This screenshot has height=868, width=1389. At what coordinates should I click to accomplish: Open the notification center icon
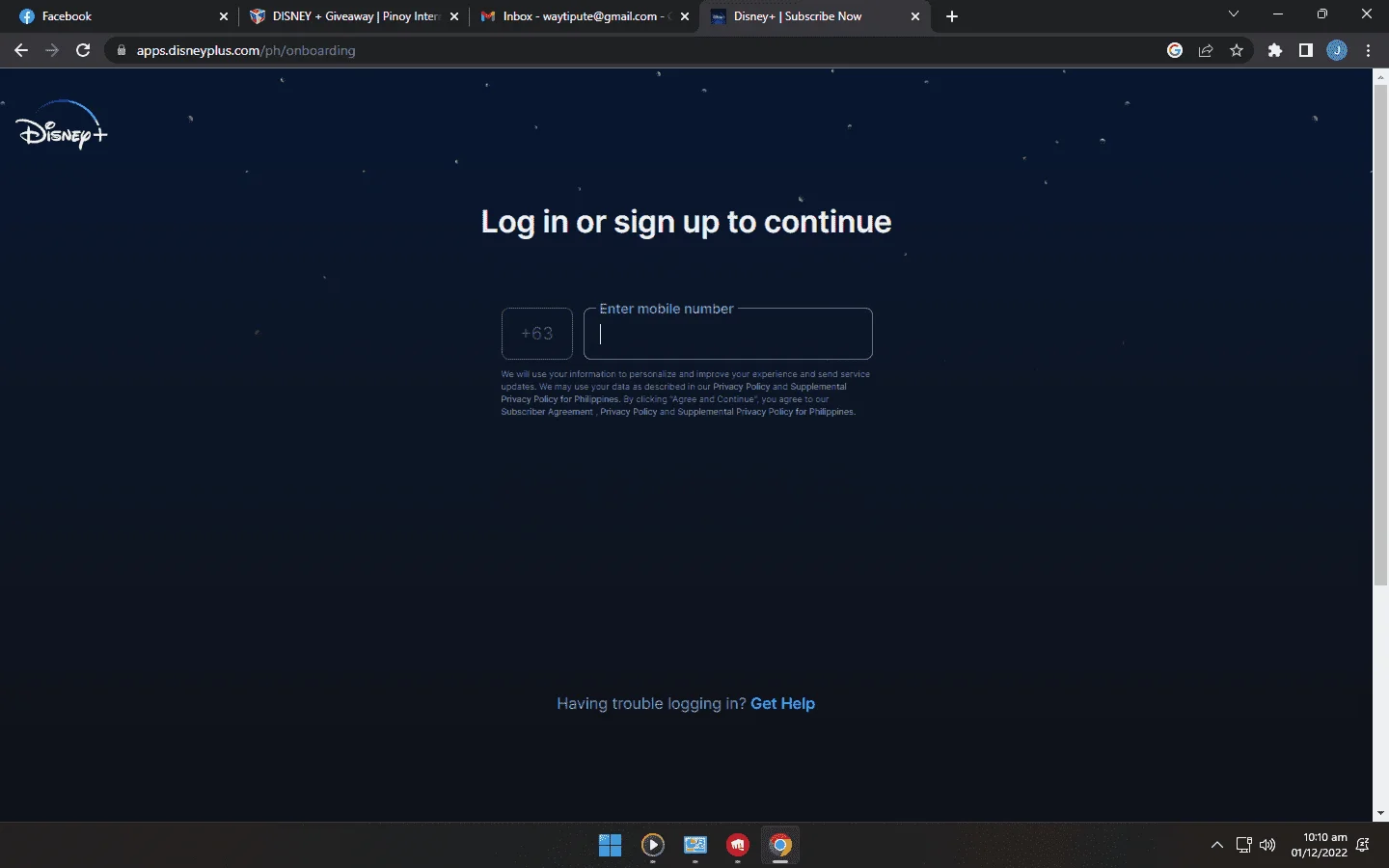point(1363,846)
